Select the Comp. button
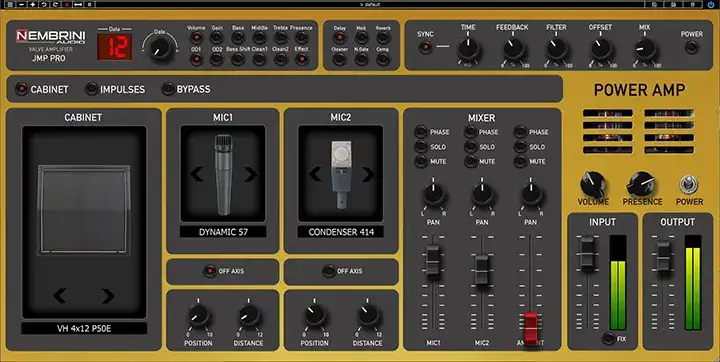This screenshot has width=720, height=362. 383,59
